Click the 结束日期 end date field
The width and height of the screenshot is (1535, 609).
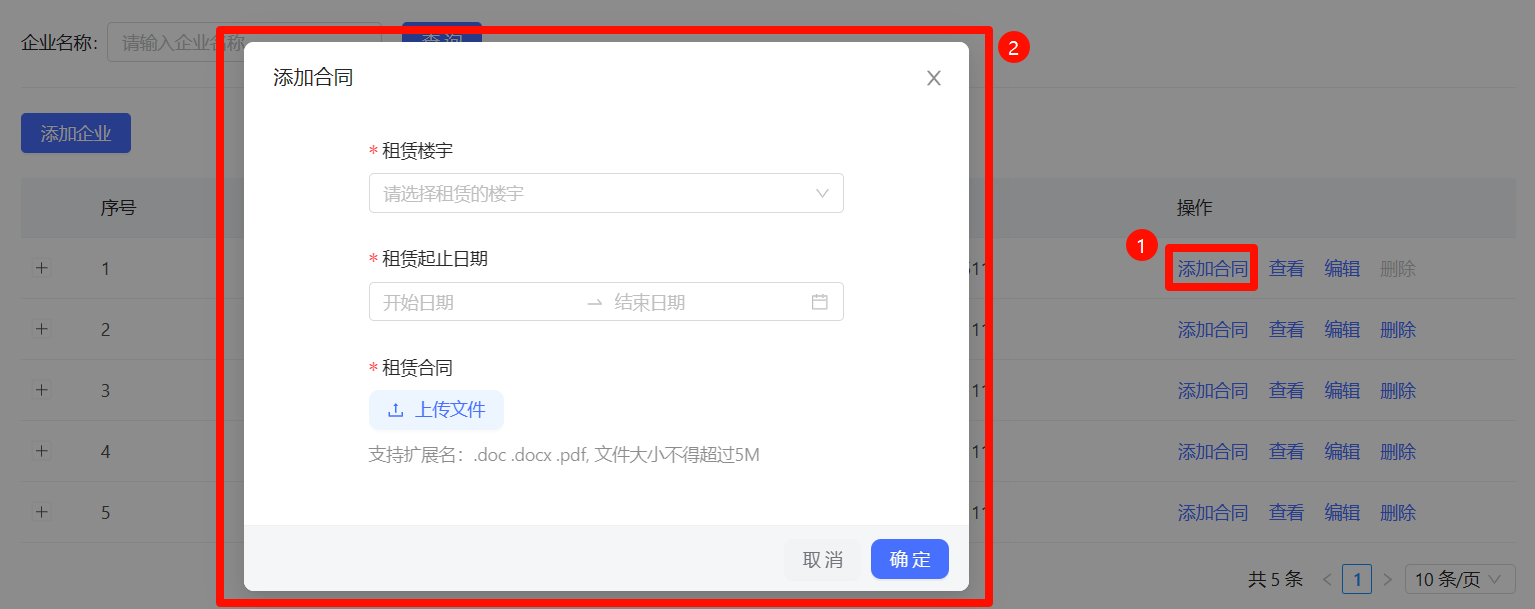(x=700, y=302)
